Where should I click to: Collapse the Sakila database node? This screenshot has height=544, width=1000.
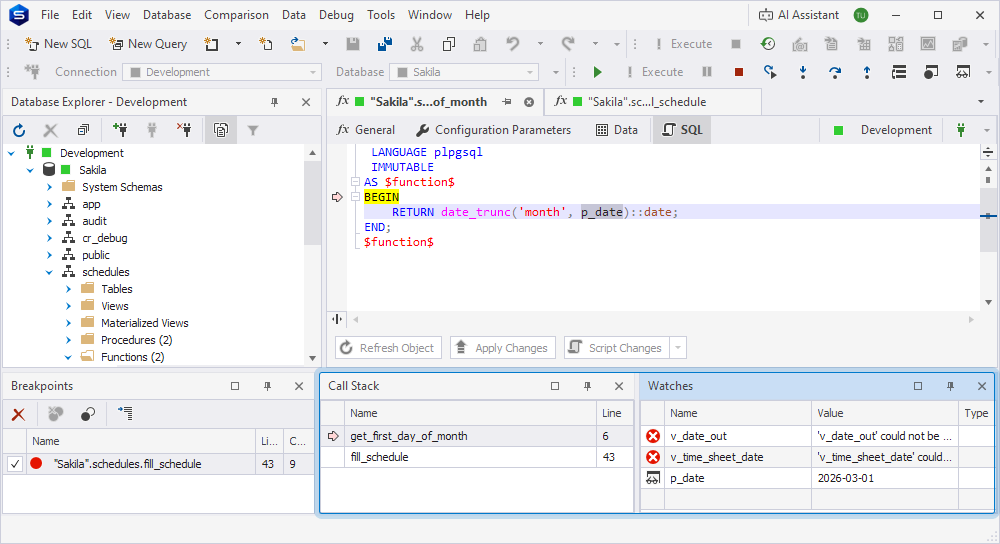pos(30,170)
